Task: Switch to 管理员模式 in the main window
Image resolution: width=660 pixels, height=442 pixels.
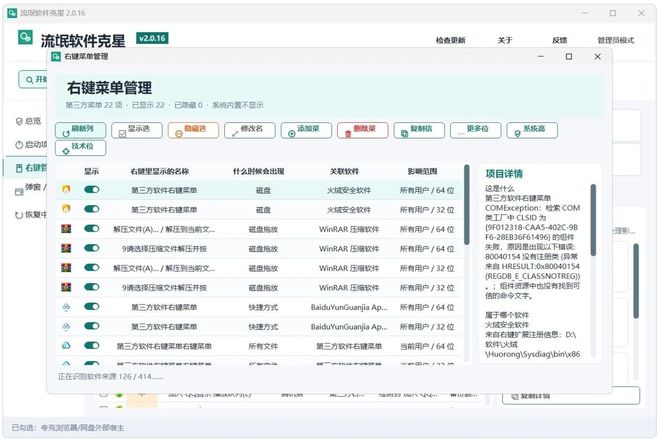Action: (x=615, y=40)
